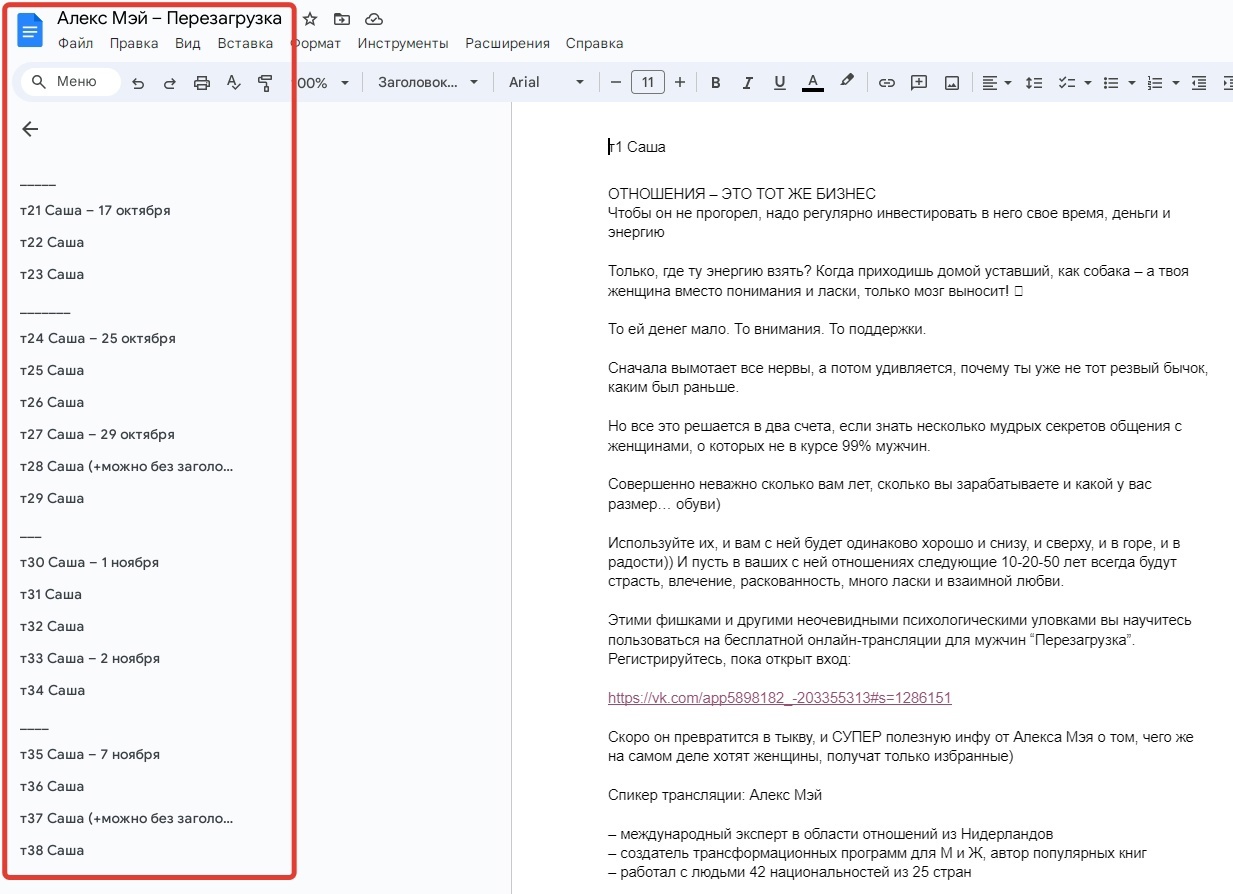The height and width of the screenshot is (894, 1233).
Task: Toggle underline formatting
Action: [780, 83]
